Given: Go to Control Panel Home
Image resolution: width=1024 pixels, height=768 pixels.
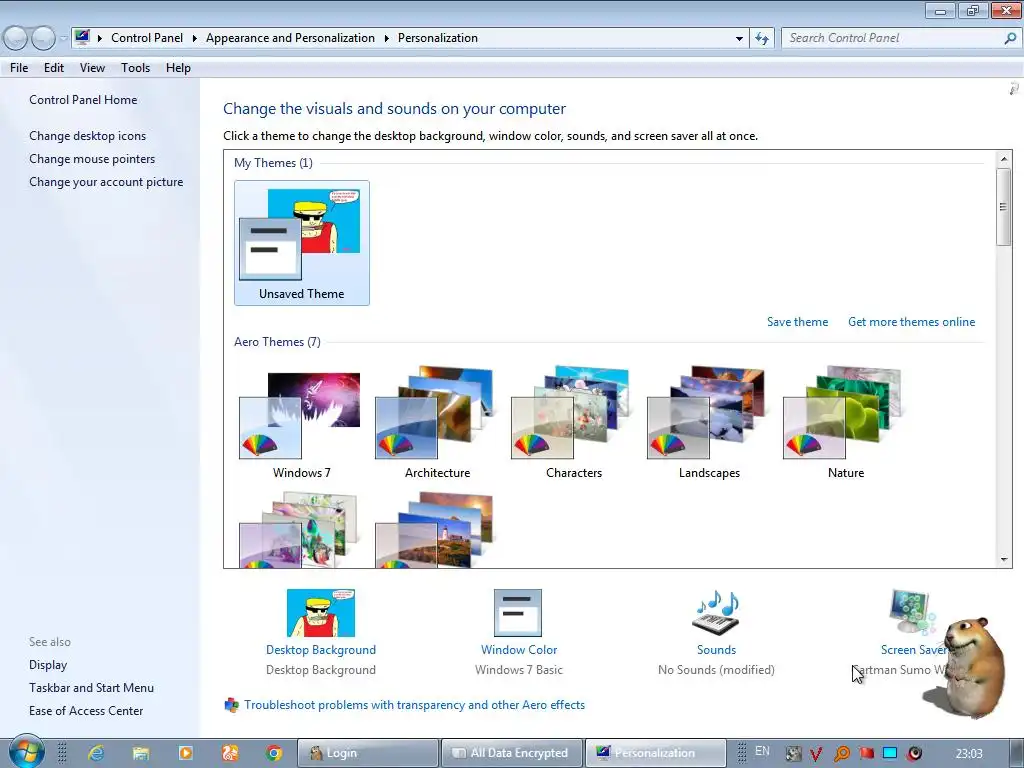Looking at the screenshot, I should point(83,100).
